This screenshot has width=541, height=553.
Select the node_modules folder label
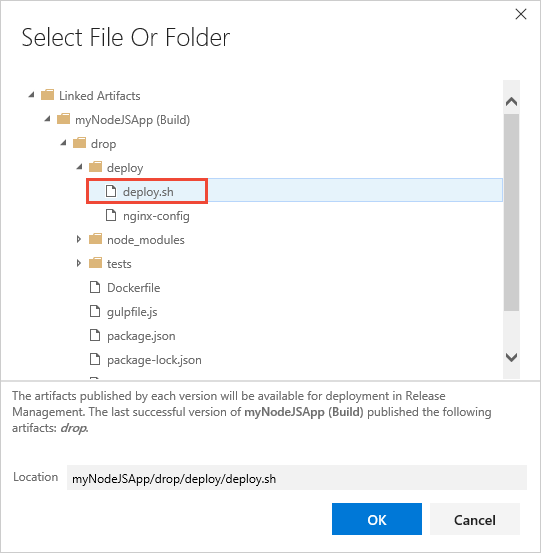point(146,240)
